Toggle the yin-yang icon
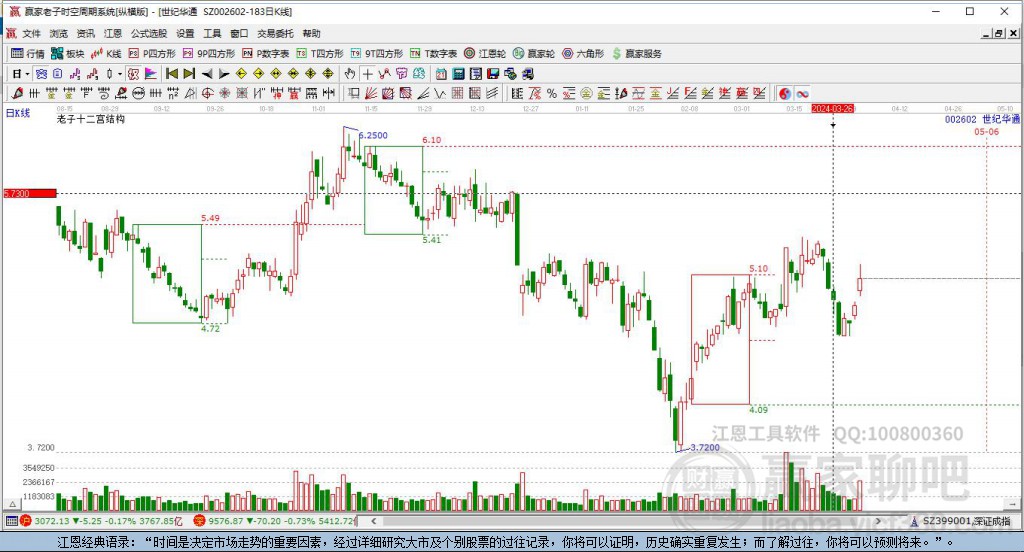Screen dimensions: 1024x552 pyautogui.click(x=785, y=93)
